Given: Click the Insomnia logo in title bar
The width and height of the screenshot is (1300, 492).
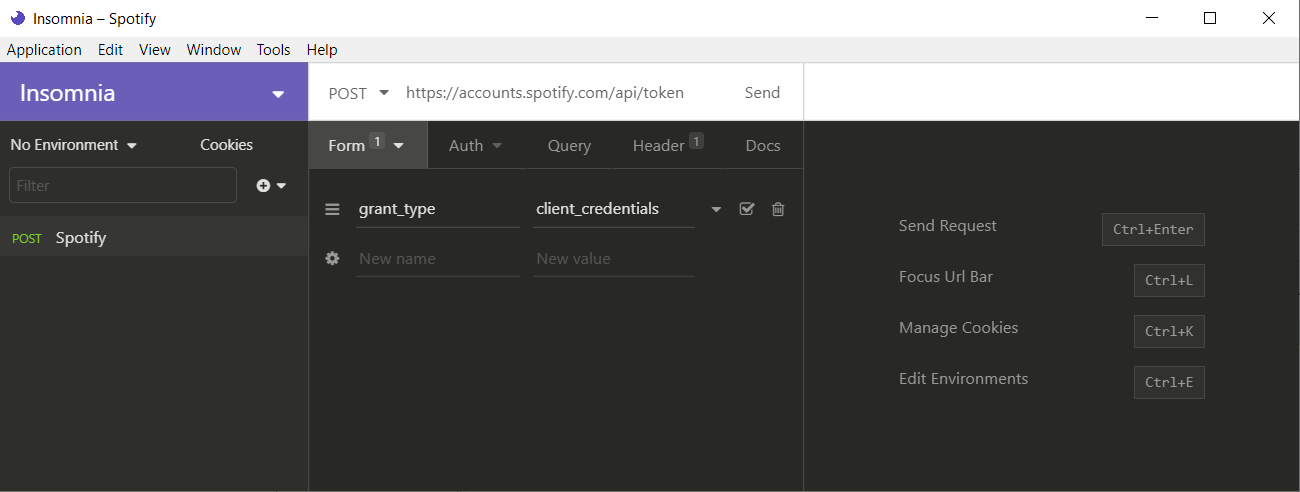Looking at the screenshot, I should pyautogui.click(x=17, y=18).
